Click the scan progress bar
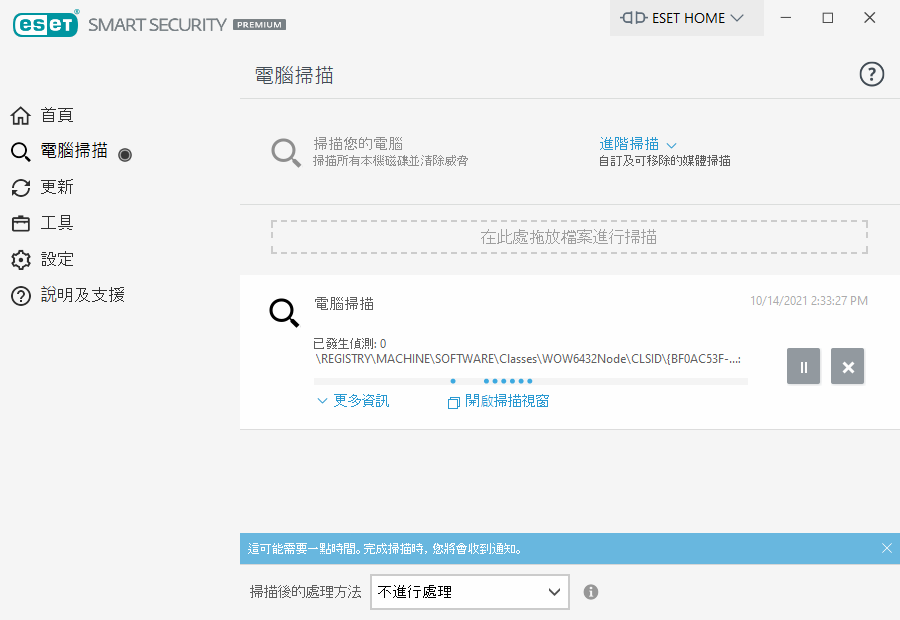 point(530,381)
